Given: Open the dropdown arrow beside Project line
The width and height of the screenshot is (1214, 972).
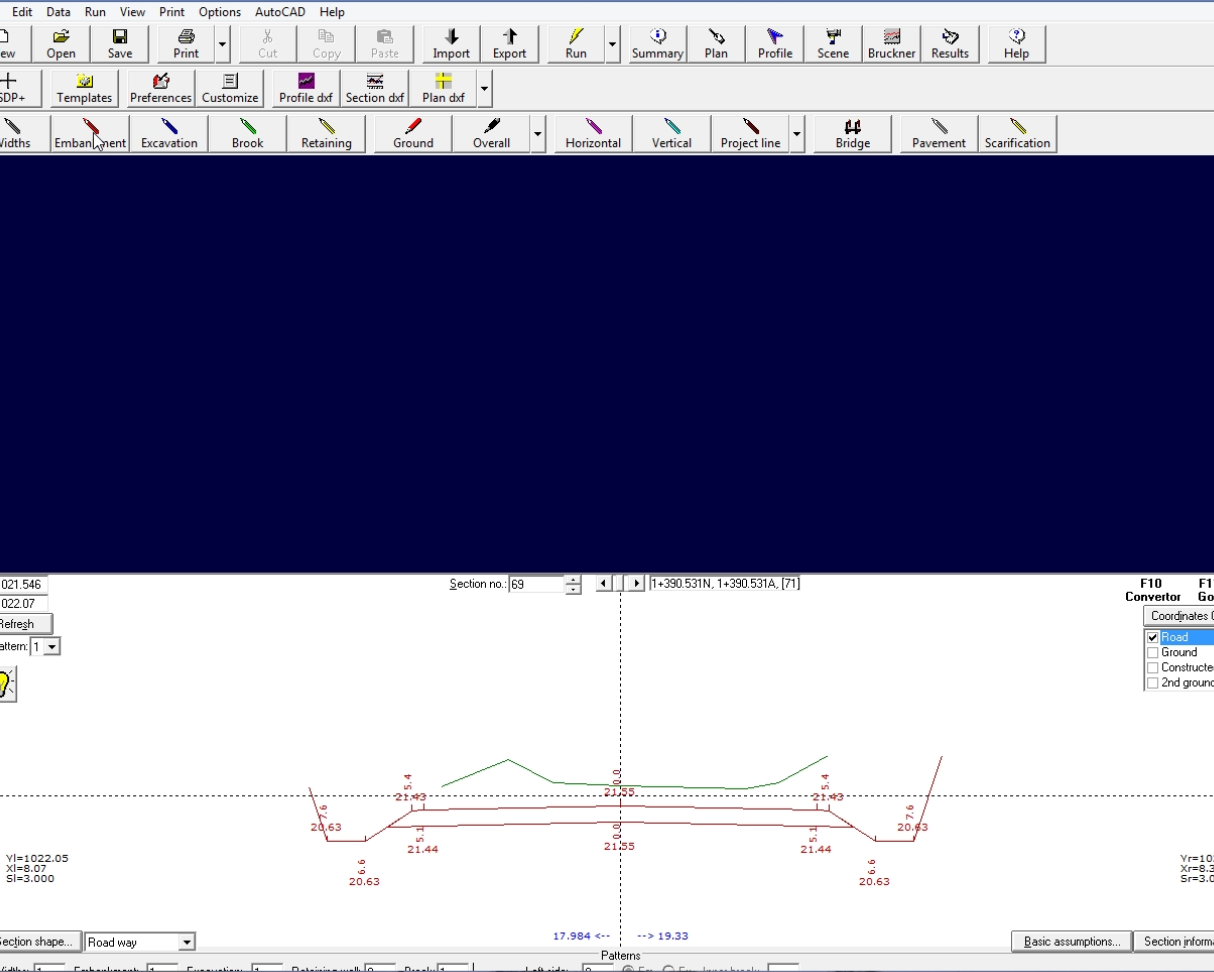Looking at the screenshot, I should [797, 134].
